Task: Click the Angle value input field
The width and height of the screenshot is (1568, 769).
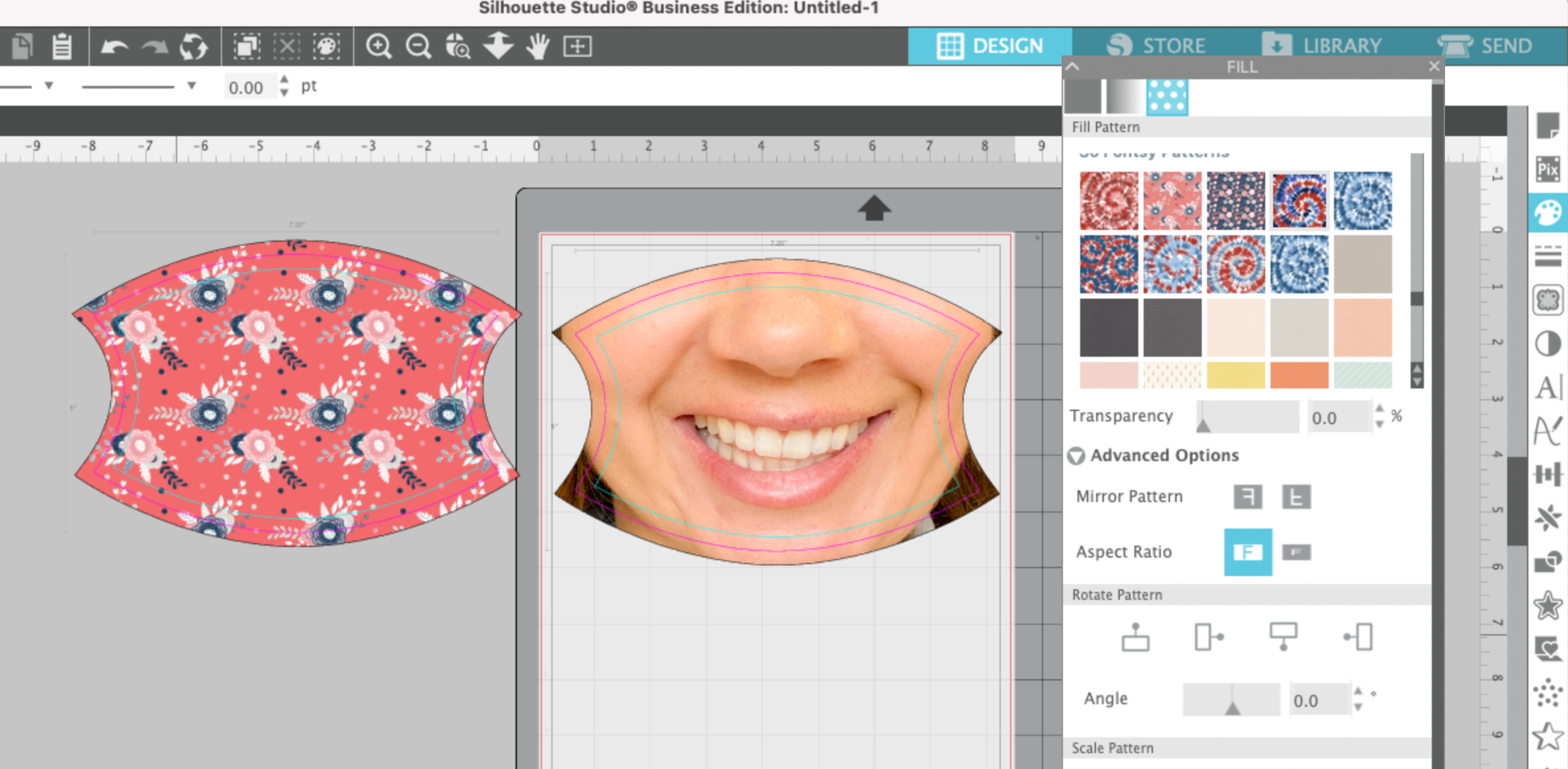Action: click(x=1317, y=699)
